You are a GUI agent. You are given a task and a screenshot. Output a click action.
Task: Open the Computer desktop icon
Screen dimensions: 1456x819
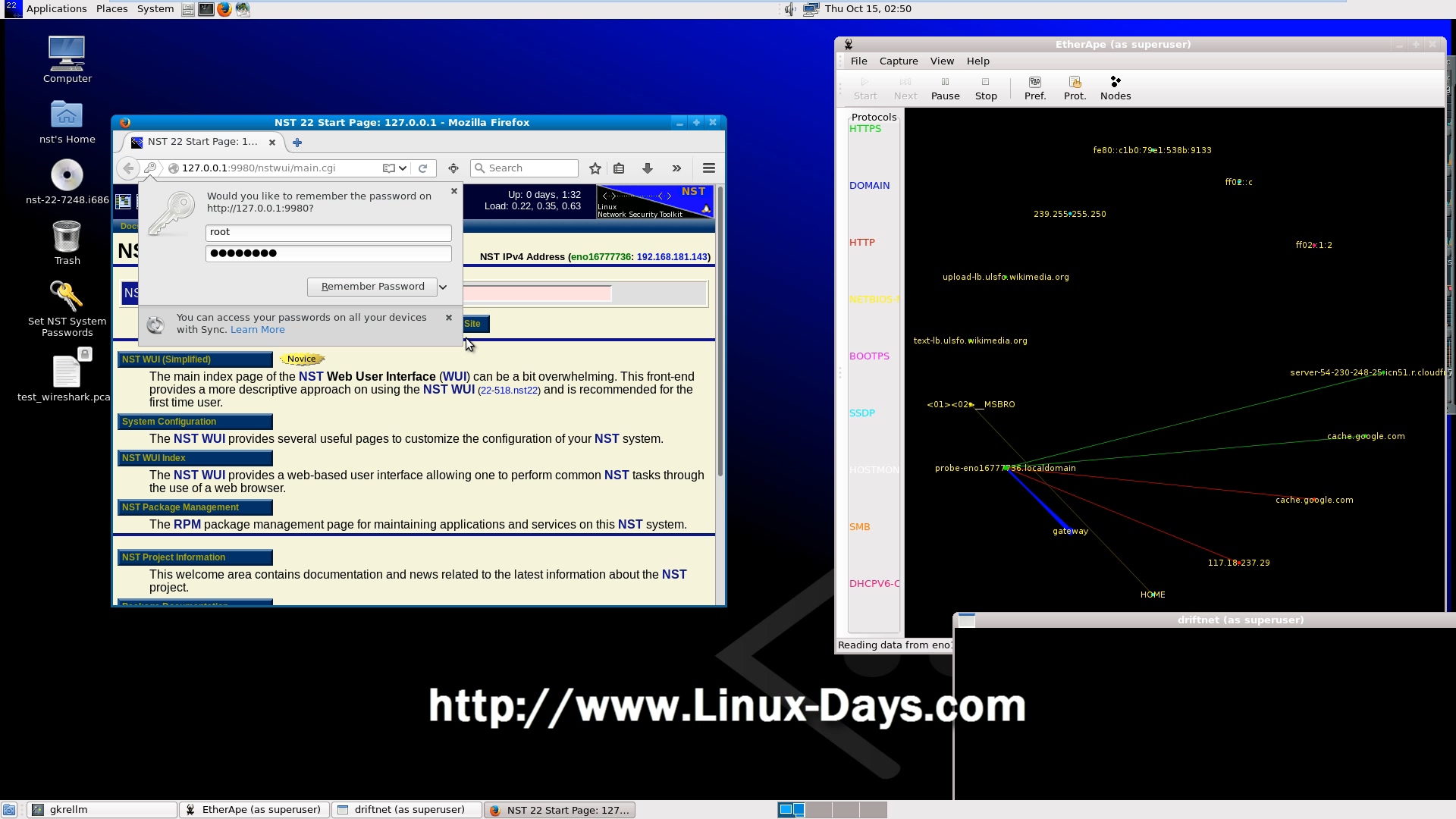coord(67,59)
